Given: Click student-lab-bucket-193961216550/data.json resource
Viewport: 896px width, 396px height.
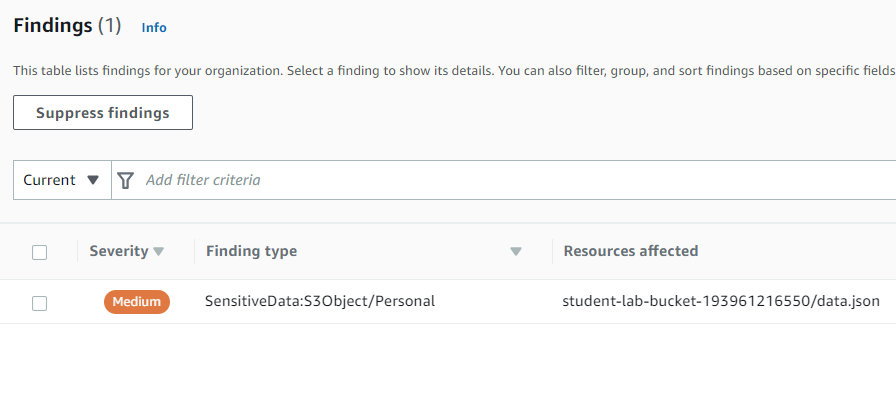Looking at the screenshot, I should 721,301.
